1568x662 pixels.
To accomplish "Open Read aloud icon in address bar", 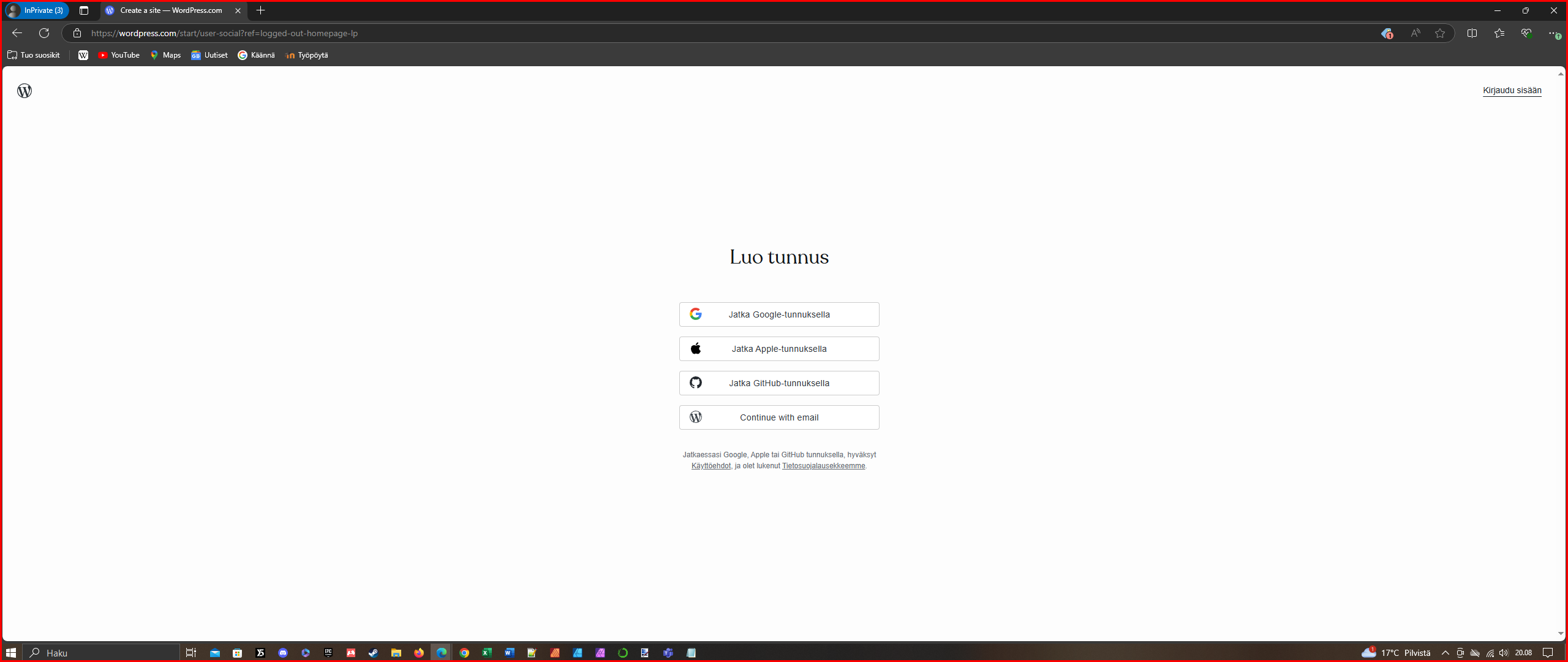I will [1415, 33].
